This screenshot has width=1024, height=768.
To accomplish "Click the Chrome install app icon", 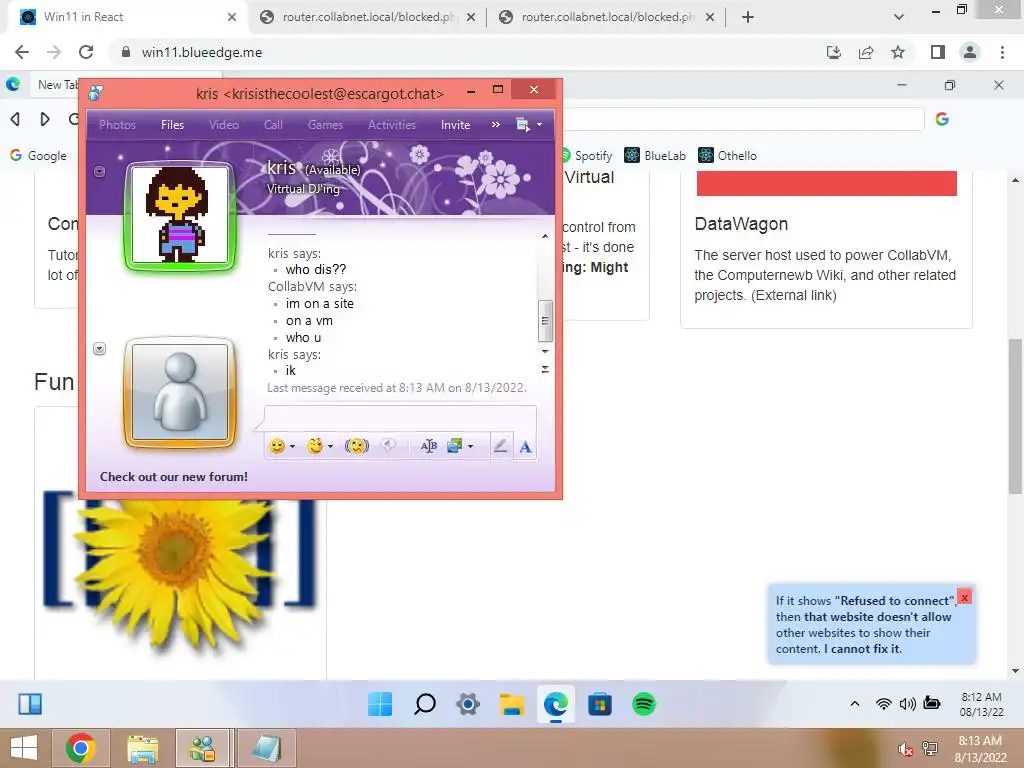I will [x=834, y=52].
